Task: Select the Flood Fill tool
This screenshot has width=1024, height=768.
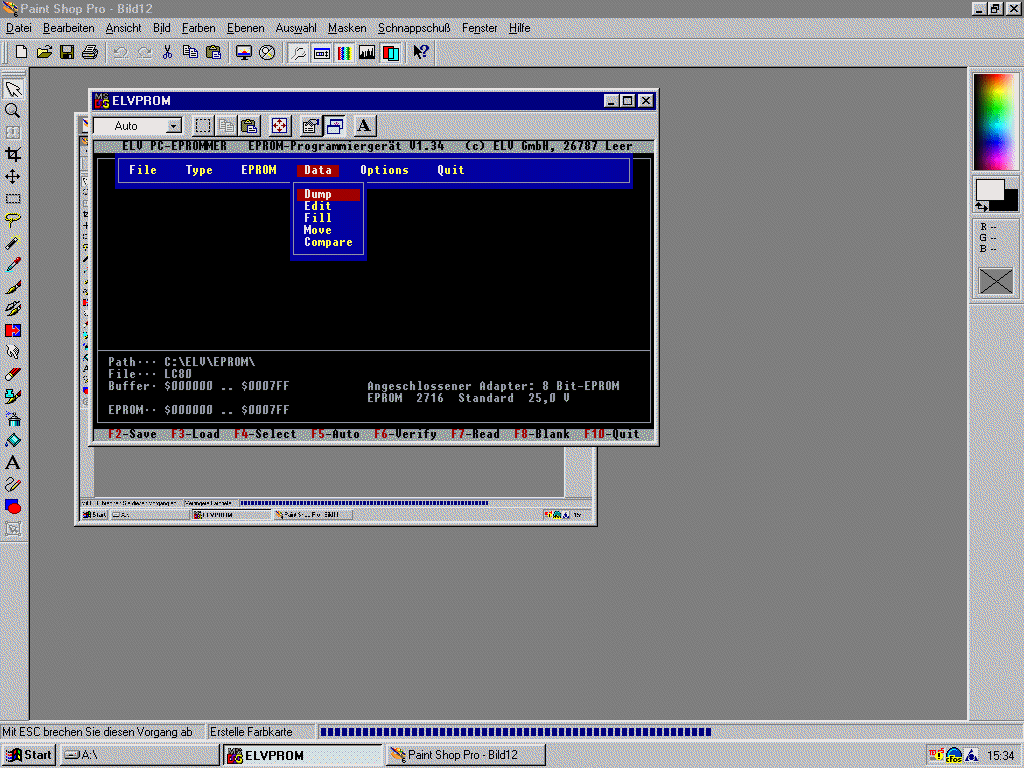Action: point(13,440)
